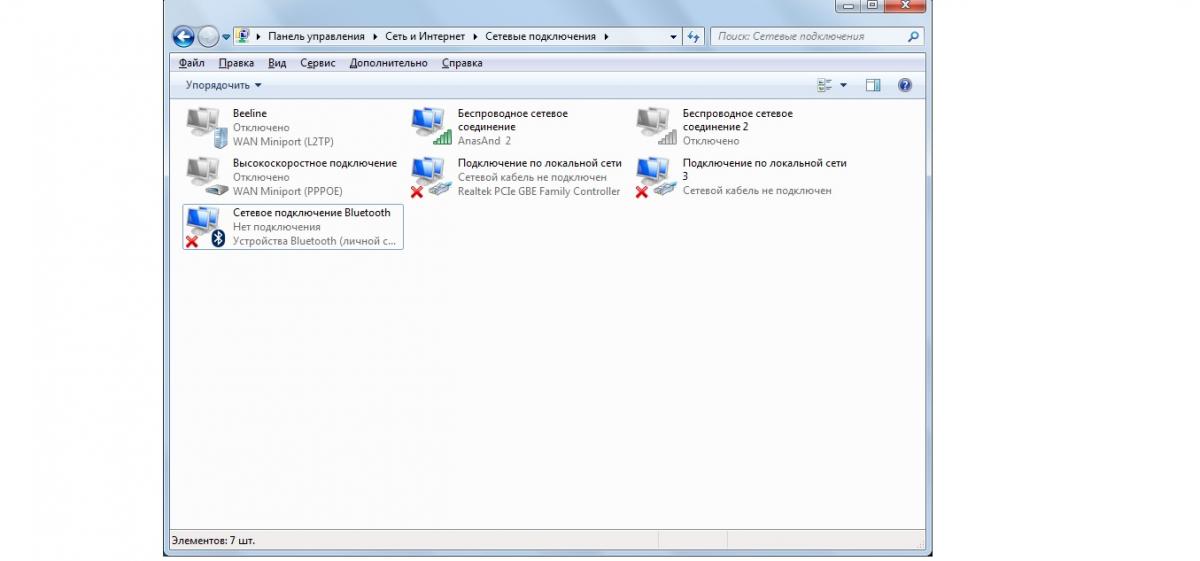Click Элементов: 7 шт. status bar text
Screen dimensions: 1200x561
coord(213,540)
